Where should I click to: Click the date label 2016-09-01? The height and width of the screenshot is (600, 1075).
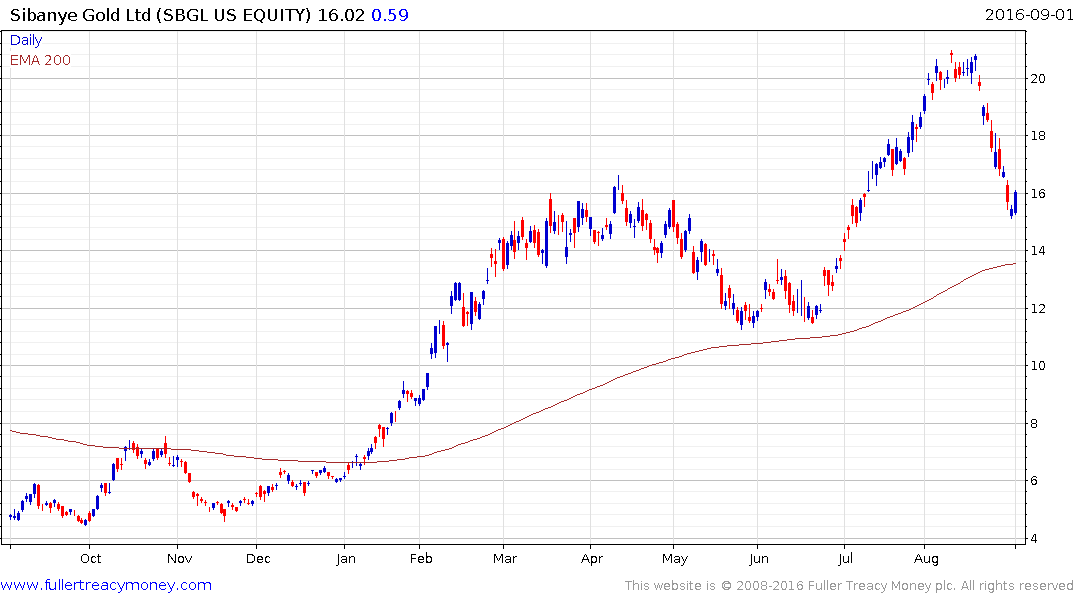tap(1029, 14)
